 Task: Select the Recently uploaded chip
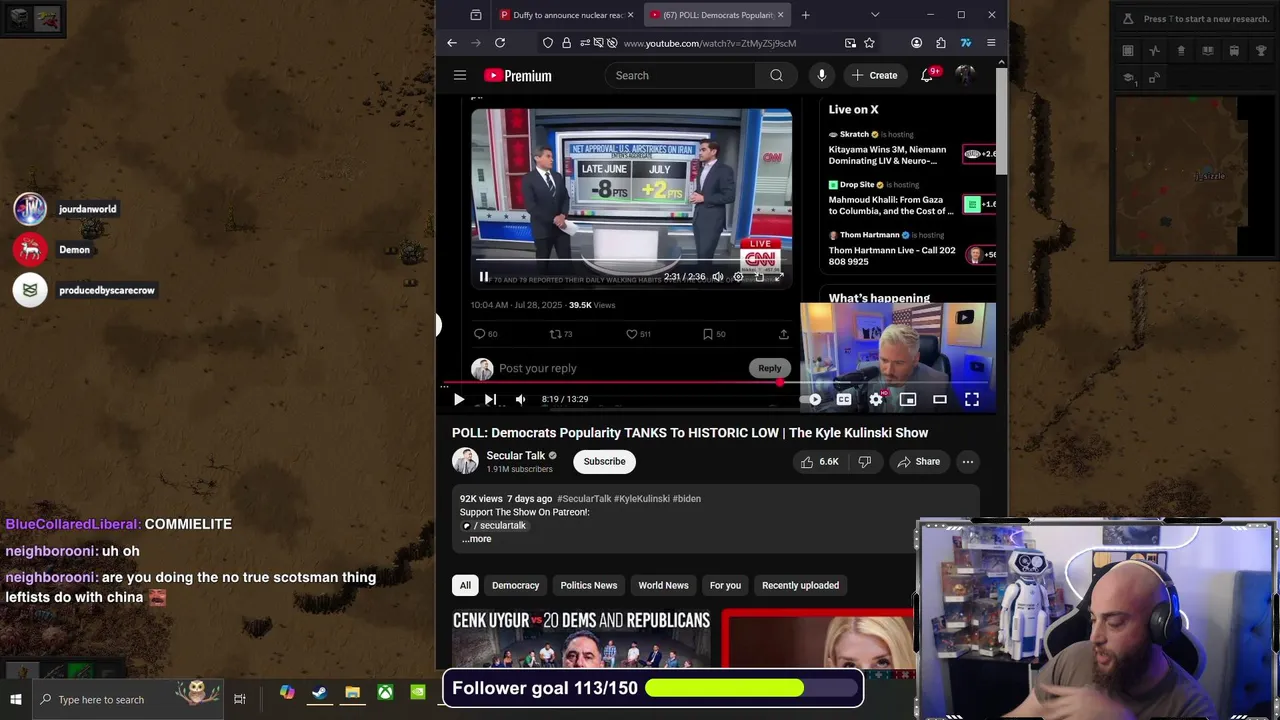(801, 585)
